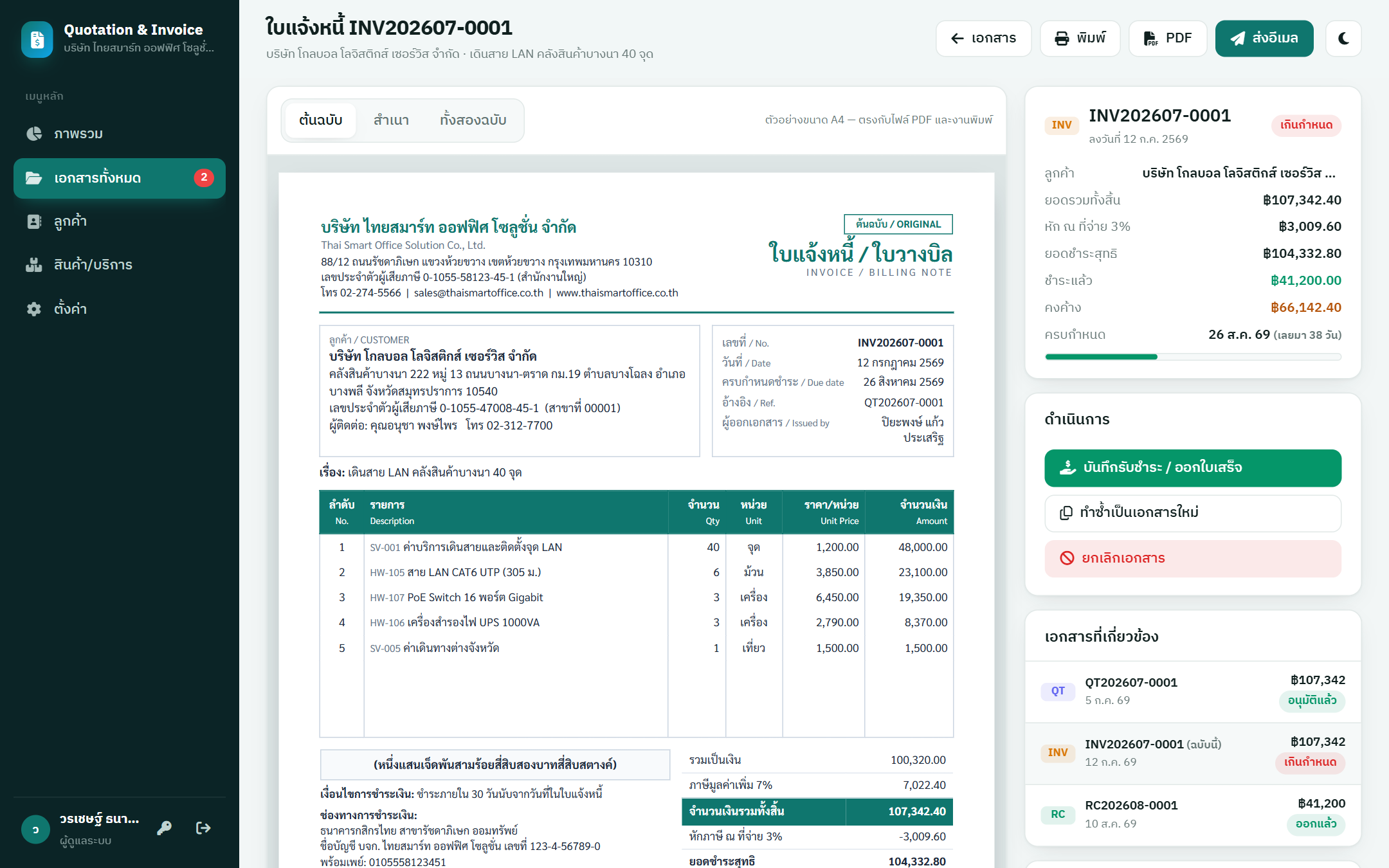Click the user avatar circle
This screenshot has height=868, width=1389.
(x=35, y=829)
